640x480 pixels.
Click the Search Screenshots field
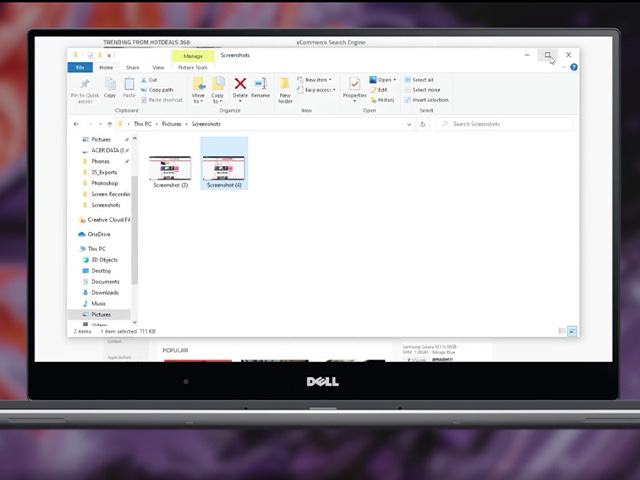pyautogui.click(x=504, y=124)
